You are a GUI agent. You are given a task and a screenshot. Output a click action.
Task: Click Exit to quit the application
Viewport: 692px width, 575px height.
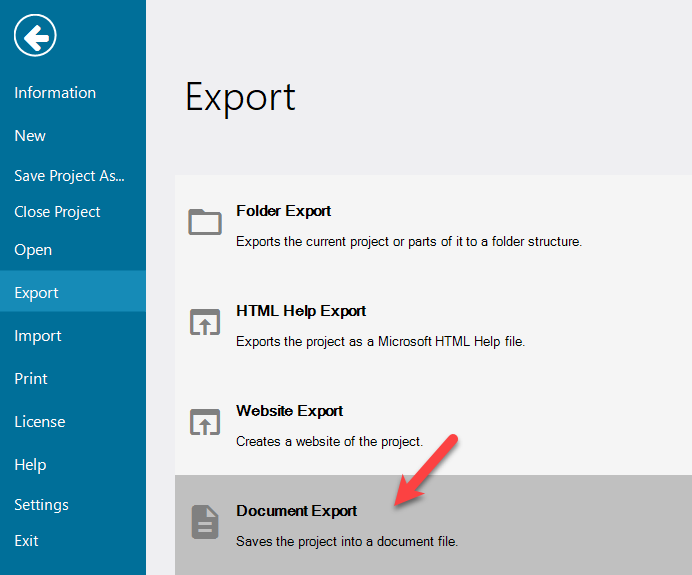(x=26, y=541)
